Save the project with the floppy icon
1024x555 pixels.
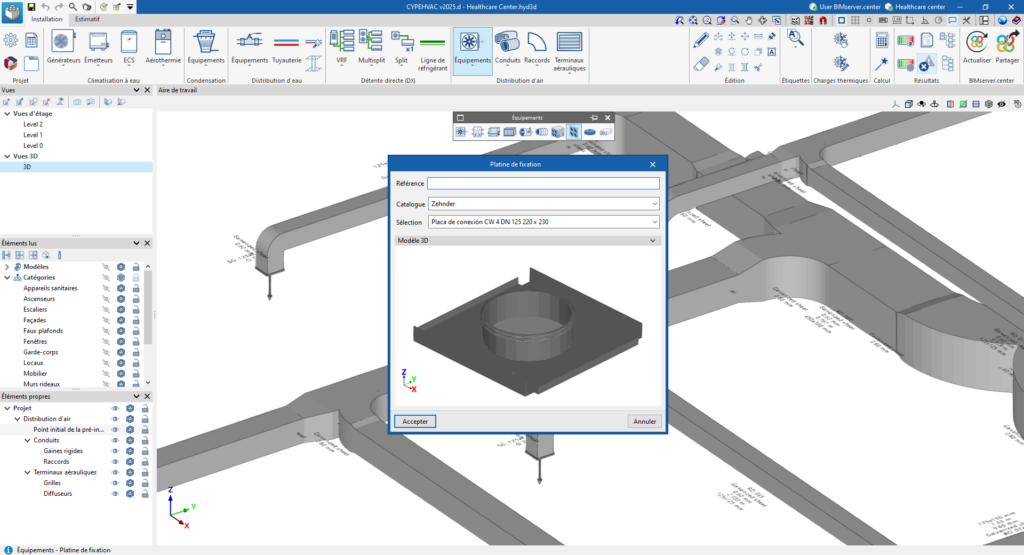click(x=31, y=7)
